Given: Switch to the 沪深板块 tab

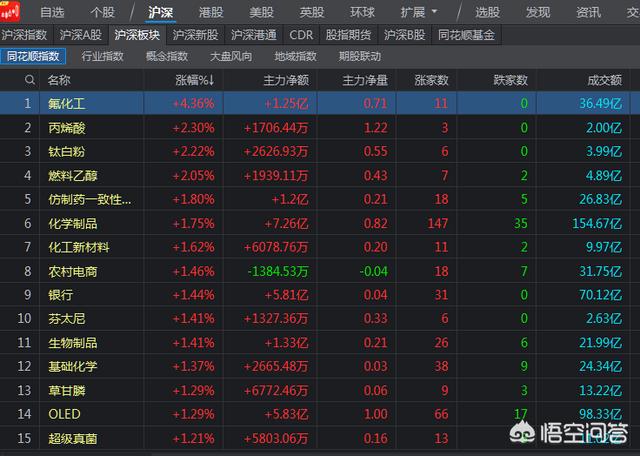Looking at the screenshot, I should tap(137, 35).
